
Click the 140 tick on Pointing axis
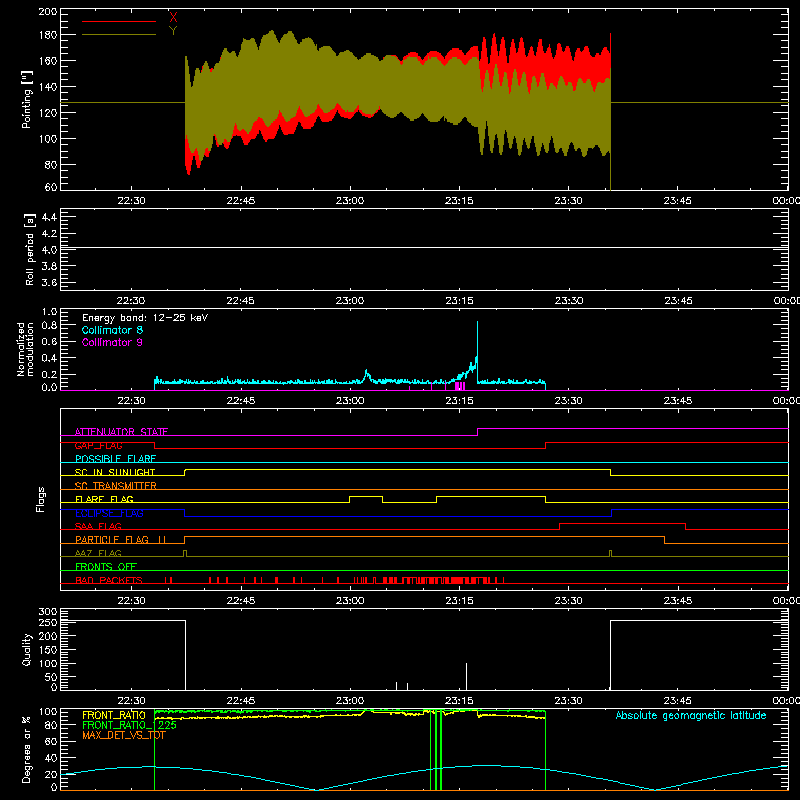pos(47,87)
